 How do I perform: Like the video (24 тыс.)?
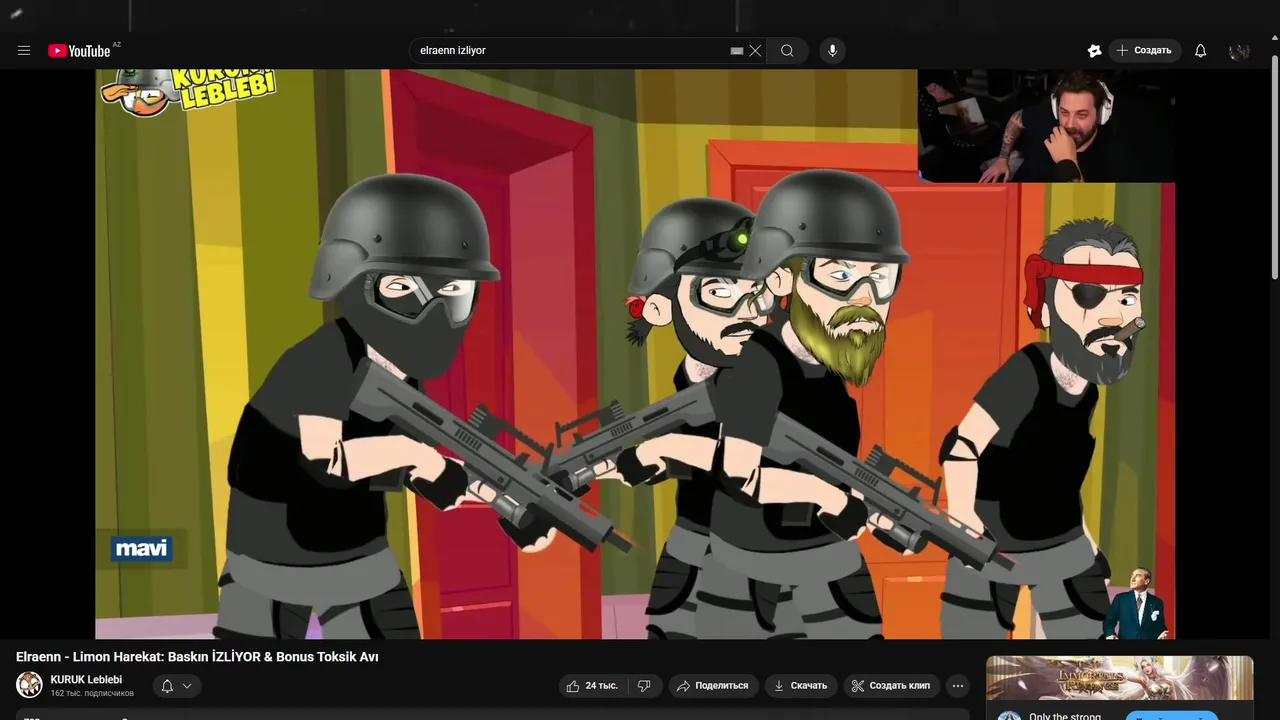click(594, 686)
